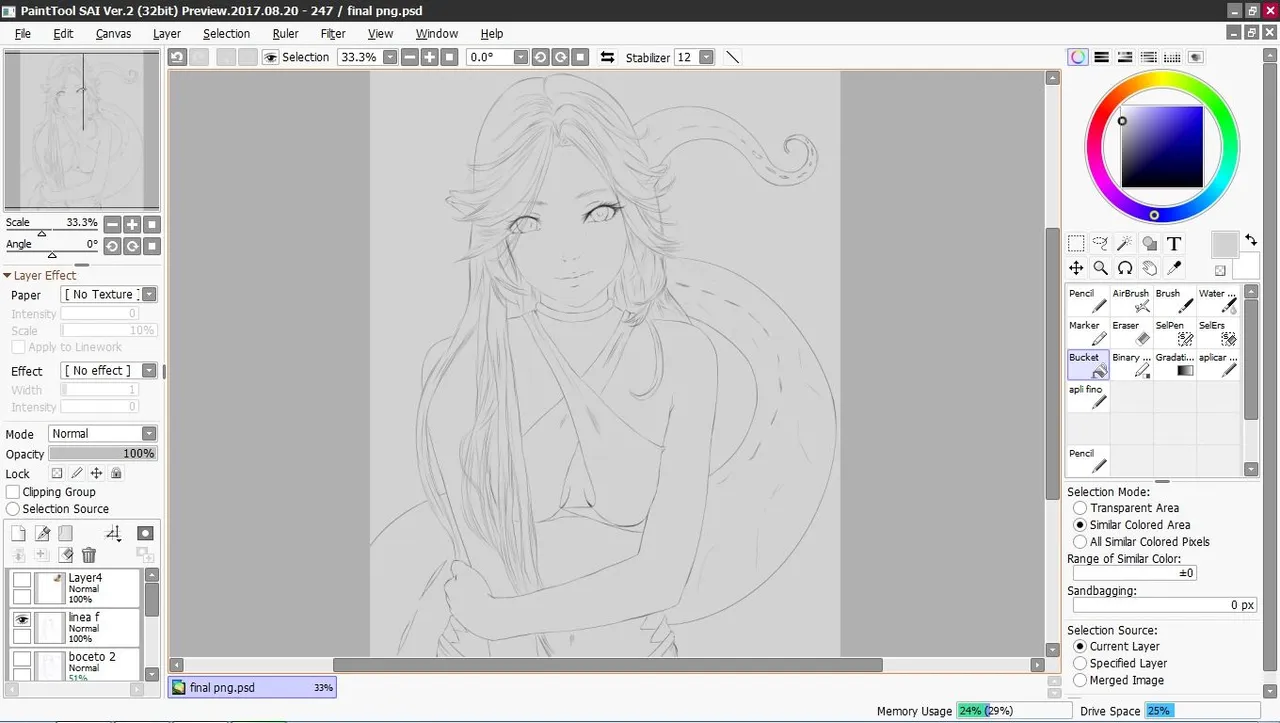Viewport: 1280px width, 723px height.
Task: Create a new normal layer
Action: [x=18, y=534]
